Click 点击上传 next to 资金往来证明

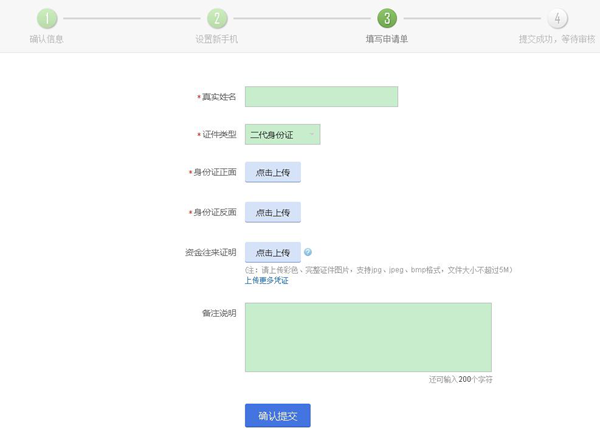[x=272, y=253]
